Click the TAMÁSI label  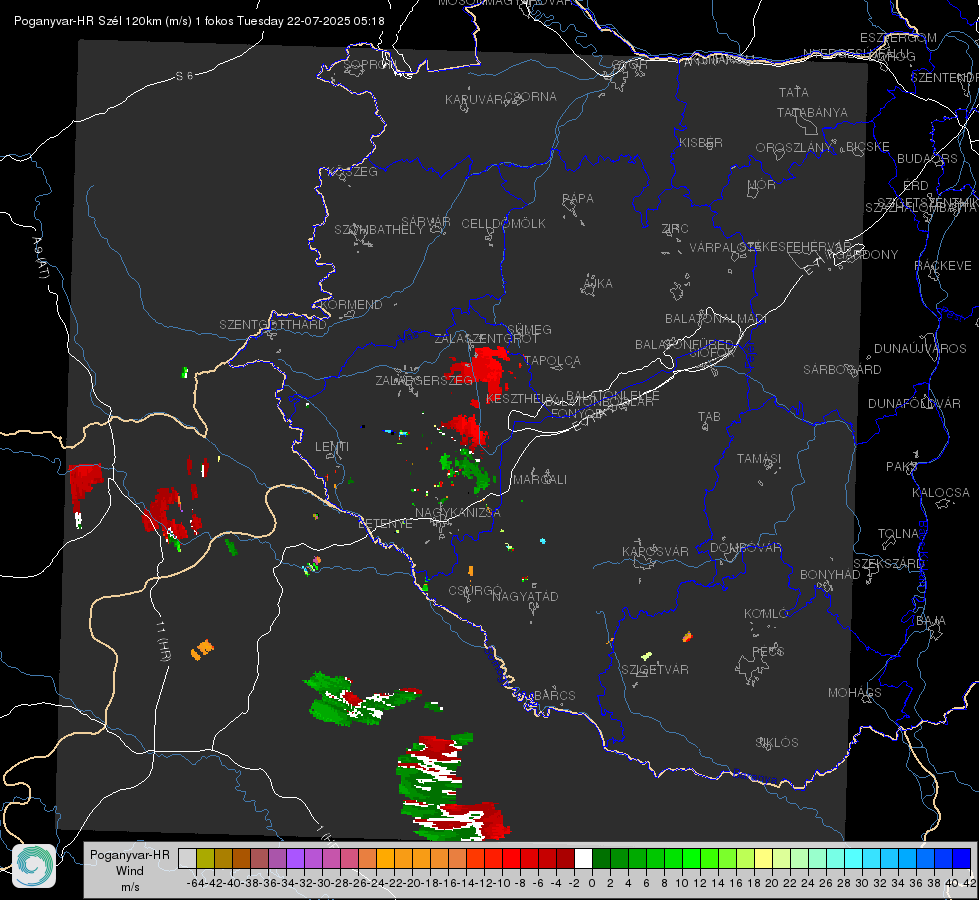click(759, 458)
